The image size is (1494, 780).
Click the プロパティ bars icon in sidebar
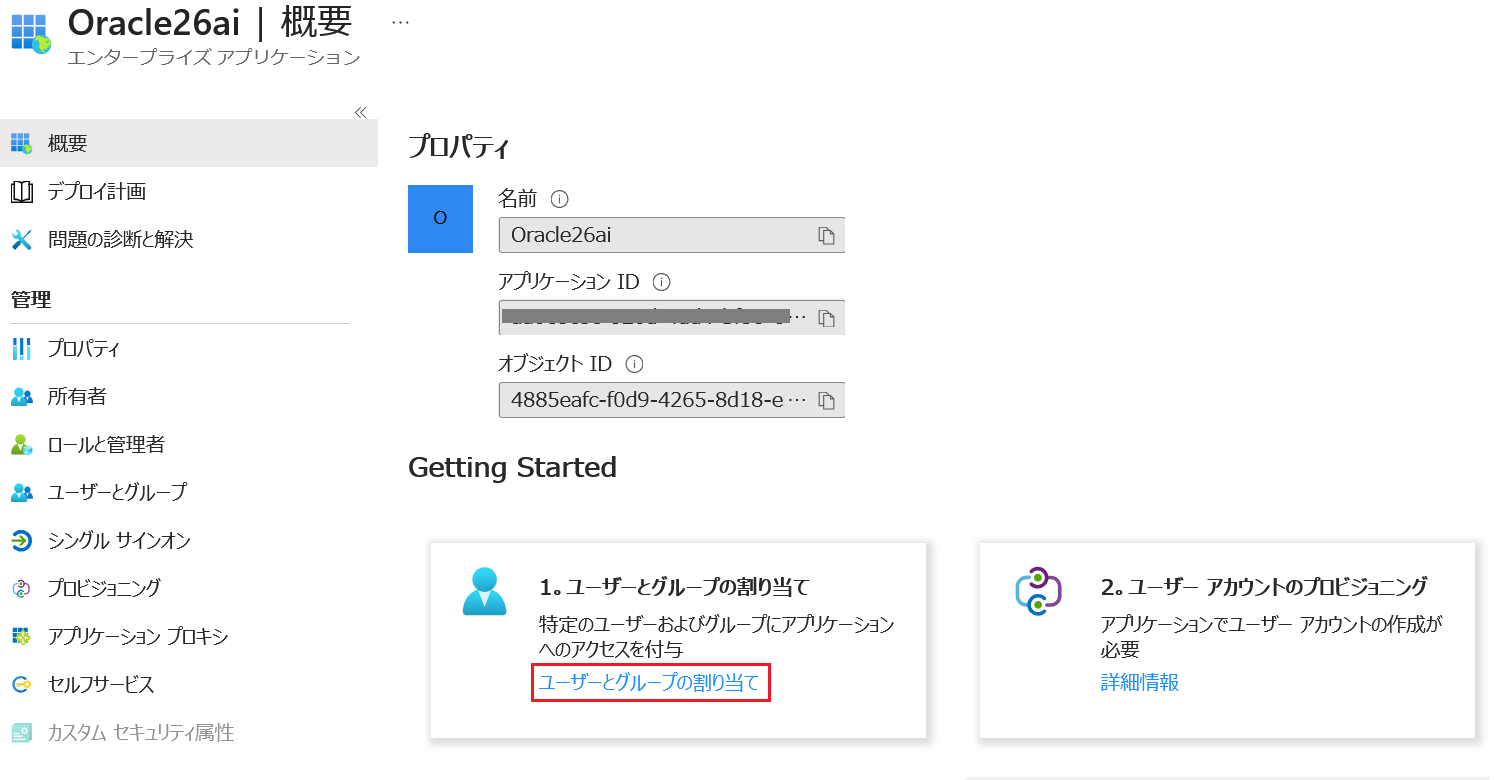click(21, 349)
